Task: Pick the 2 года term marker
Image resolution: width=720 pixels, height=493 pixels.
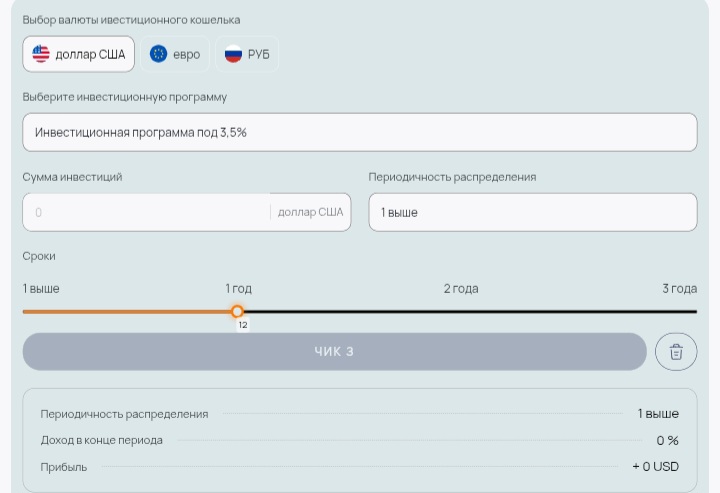Action: 461,289
